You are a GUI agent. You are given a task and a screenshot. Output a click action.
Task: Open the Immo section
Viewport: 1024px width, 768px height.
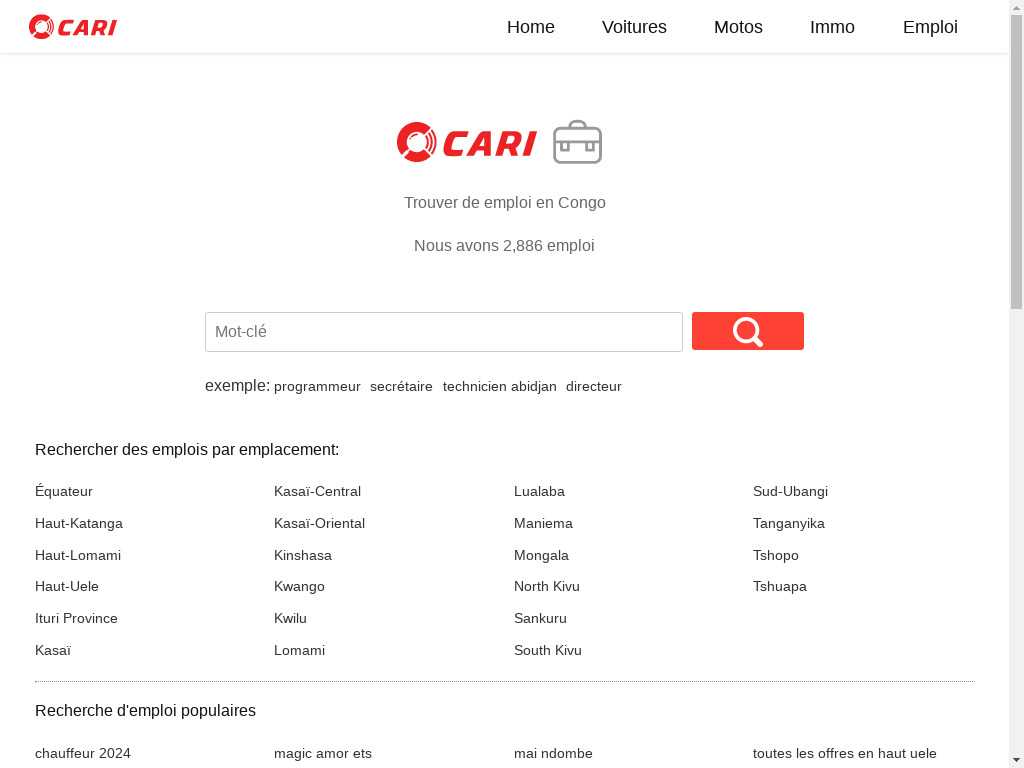[832, 27]
